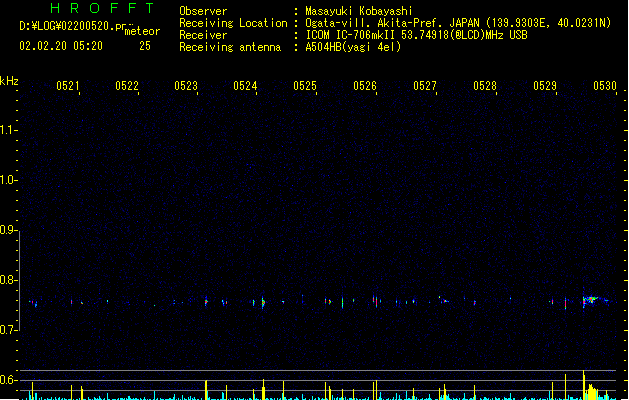Click the 0521 time marker

(68, 86)
